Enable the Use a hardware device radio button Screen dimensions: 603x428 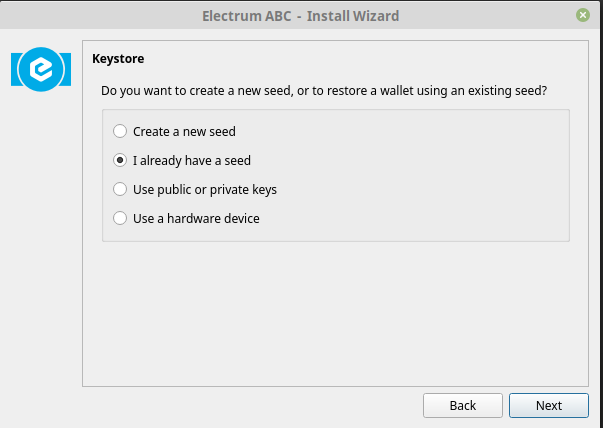(x=120, y=218)
